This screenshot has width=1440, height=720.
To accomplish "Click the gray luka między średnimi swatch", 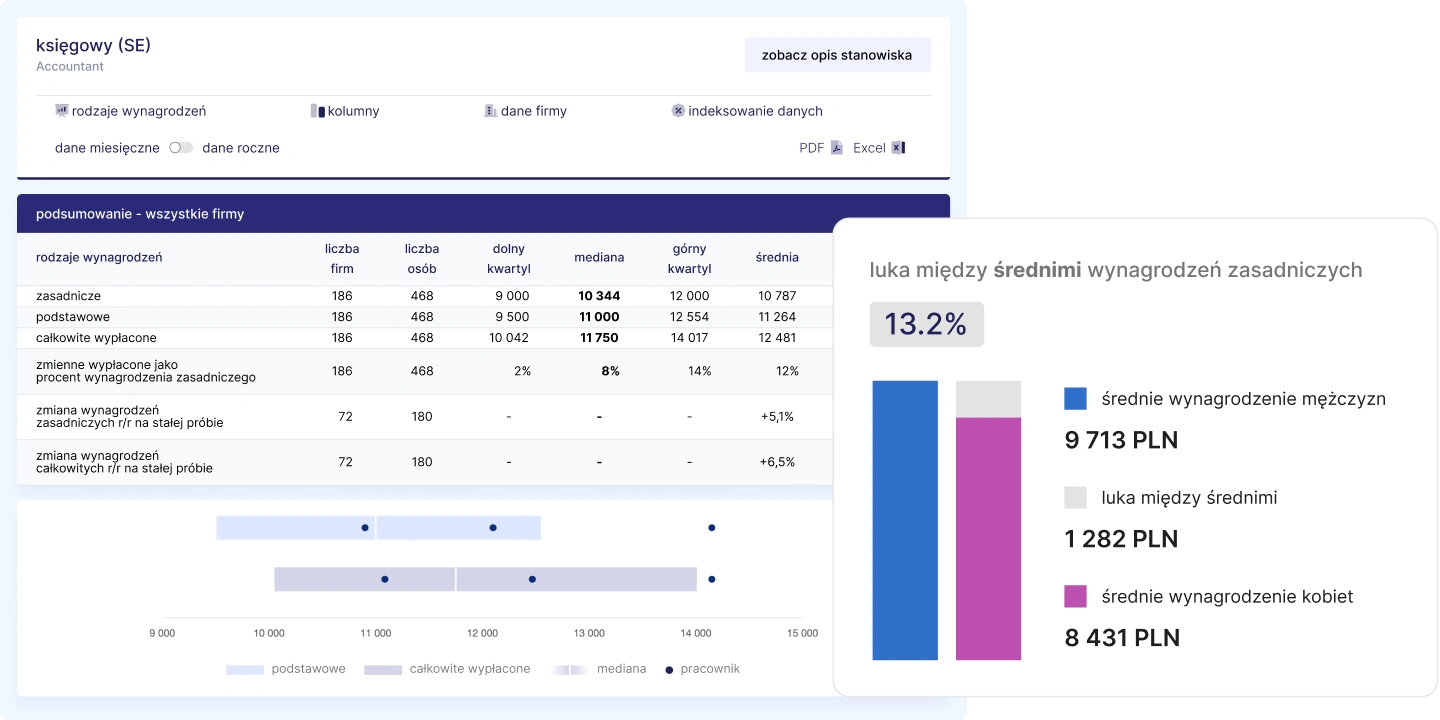I will coord(1075,498).
